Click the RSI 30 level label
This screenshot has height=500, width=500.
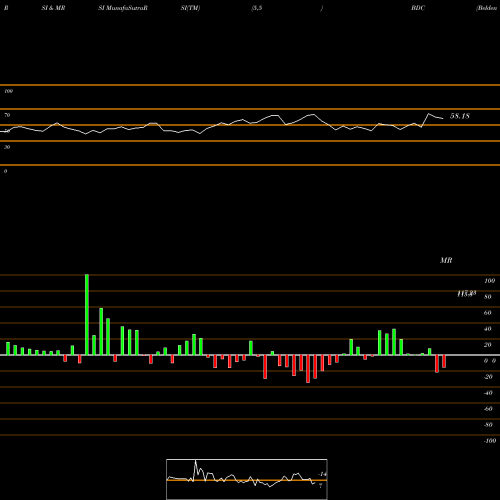coord(7,147)
